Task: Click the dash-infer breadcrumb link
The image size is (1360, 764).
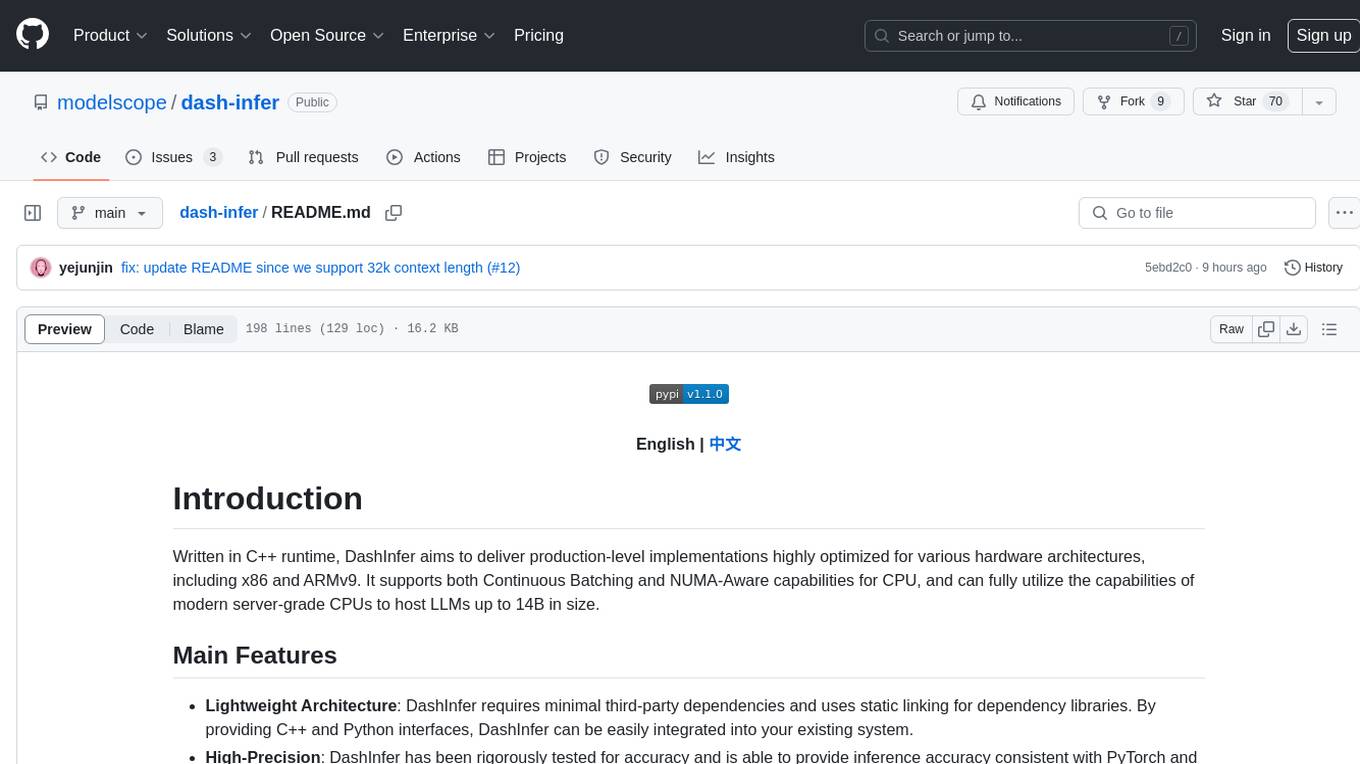Action: pos(219,213)
